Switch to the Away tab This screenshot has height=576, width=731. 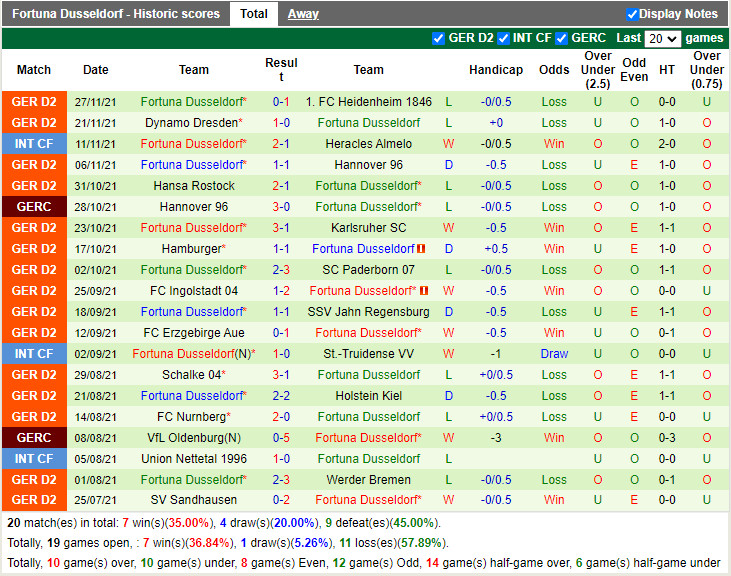coord(303,14)
